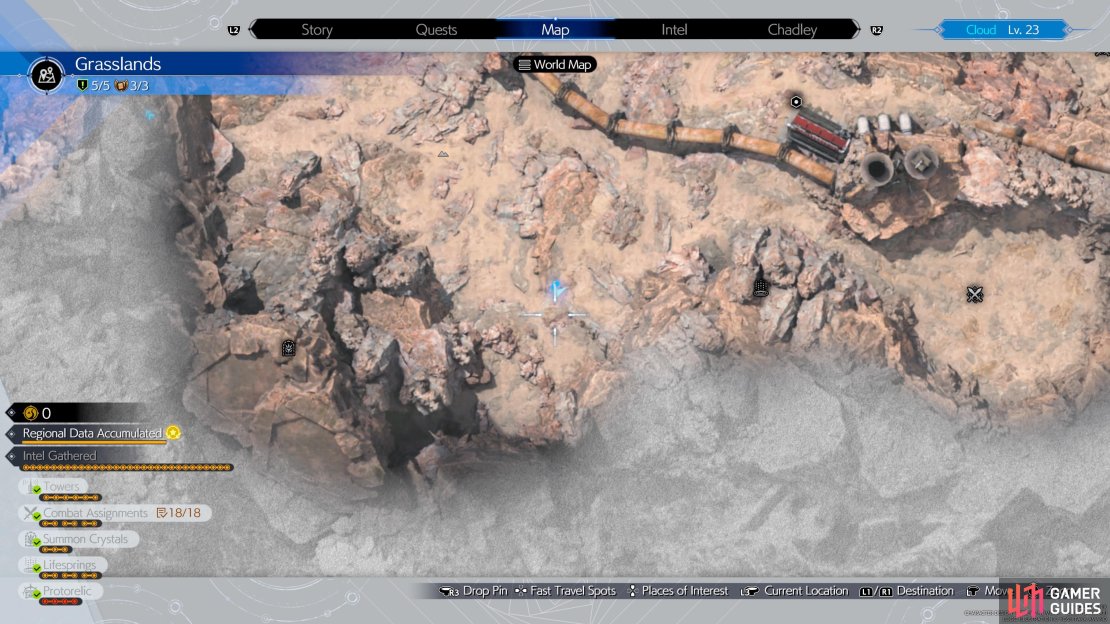
Task: Open the Story tab
Action: (316, 30)
